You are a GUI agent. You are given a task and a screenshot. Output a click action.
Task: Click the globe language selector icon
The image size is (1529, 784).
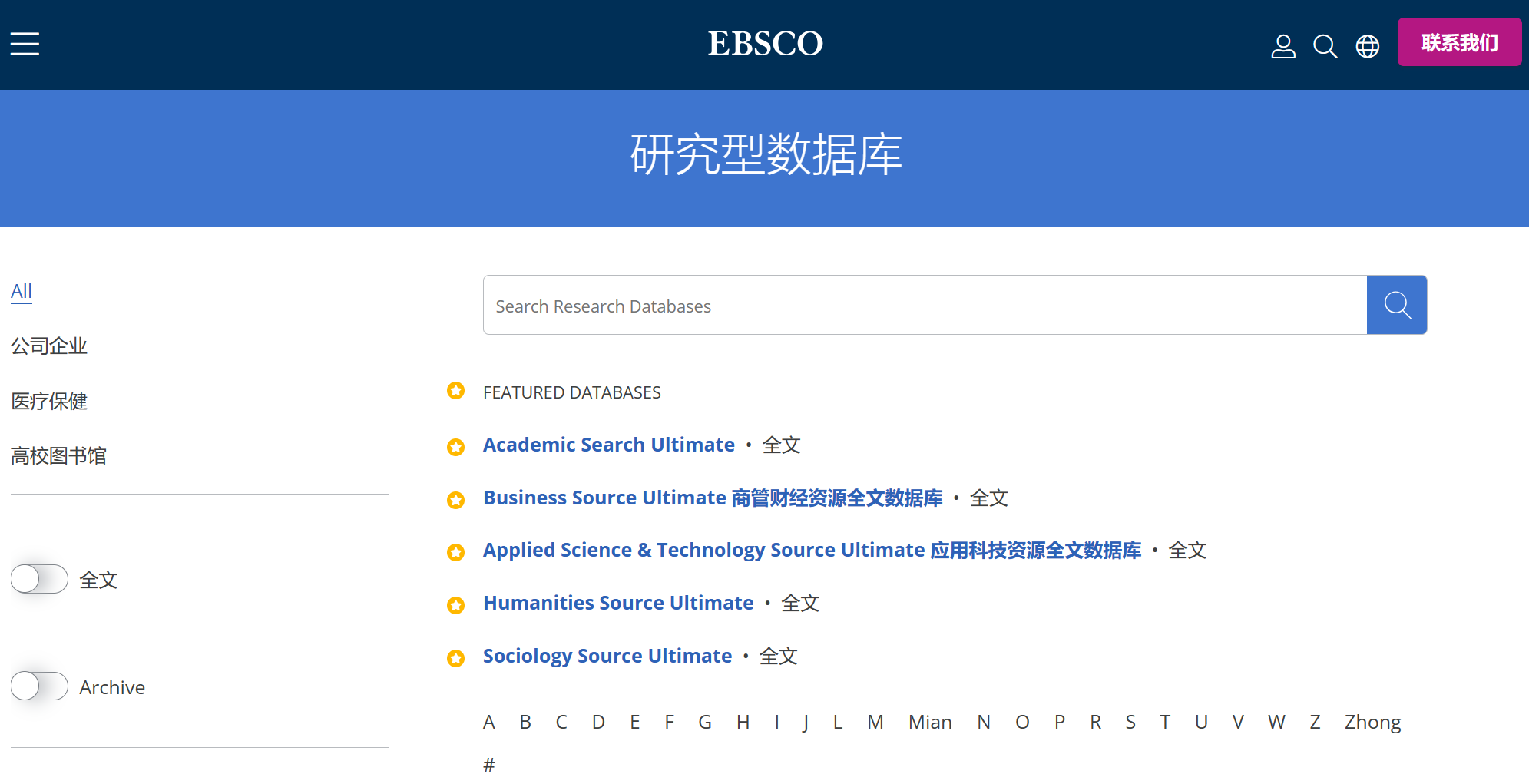tap(1367, 46)
